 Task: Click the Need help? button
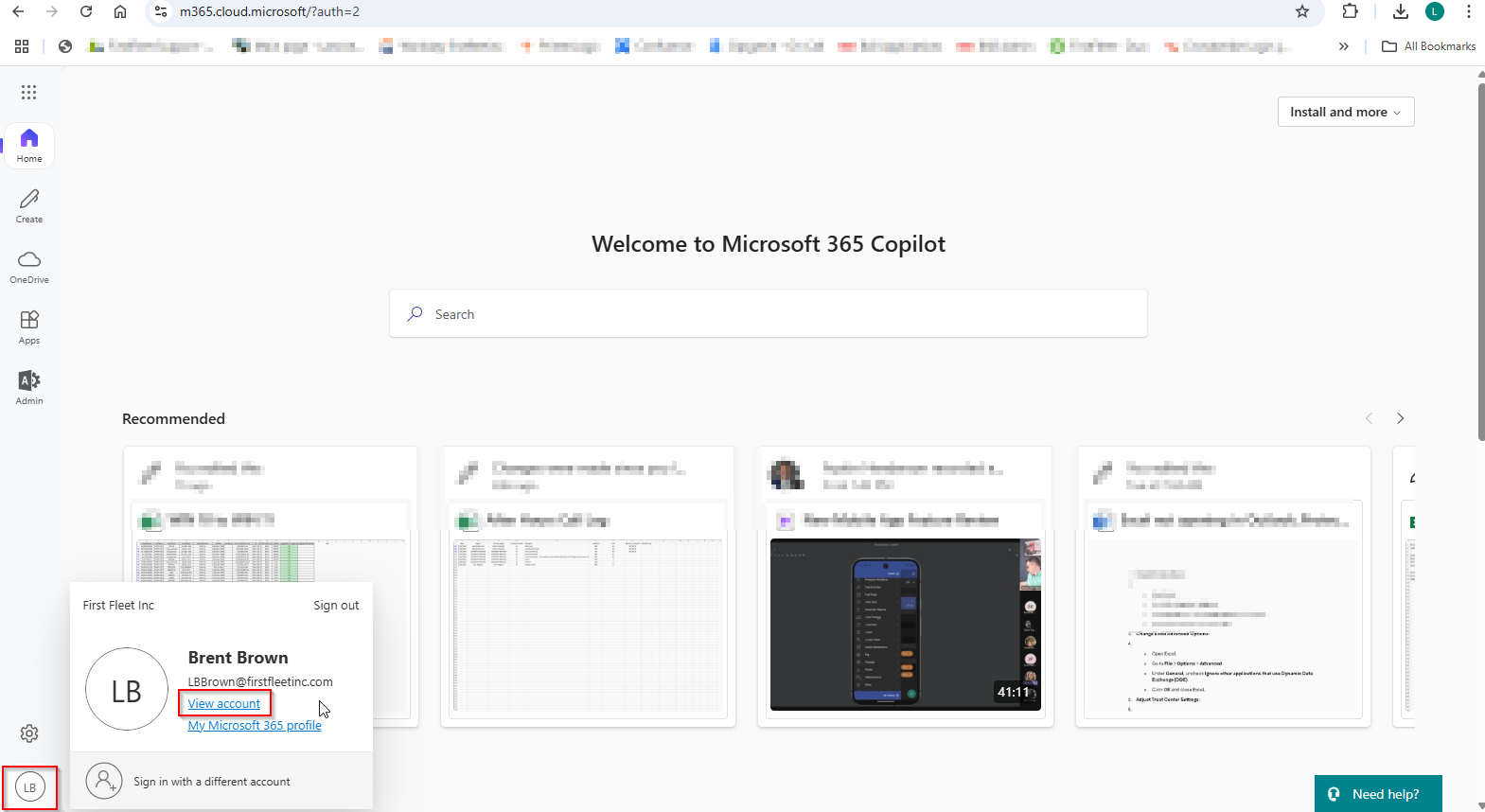(1378, 794)
